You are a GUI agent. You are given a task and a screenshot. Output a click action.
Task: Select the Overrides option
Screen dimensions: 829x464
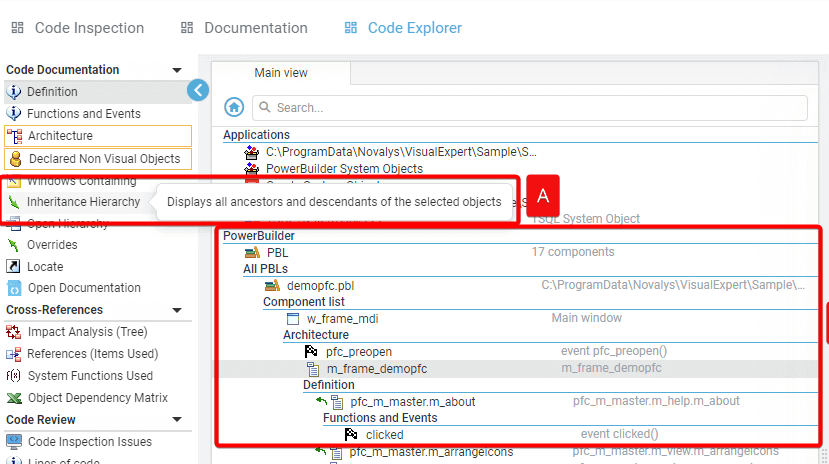52,245
